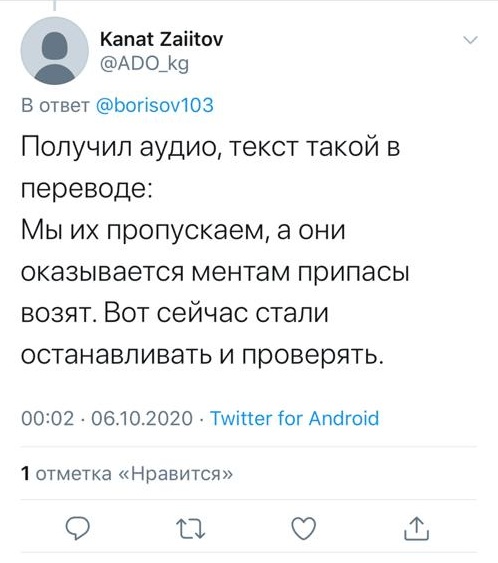Image resolution: width=498 pixels, height=563 pixels.
Task: Open the thread connector line above the avatar
Action: pos(55,5)
